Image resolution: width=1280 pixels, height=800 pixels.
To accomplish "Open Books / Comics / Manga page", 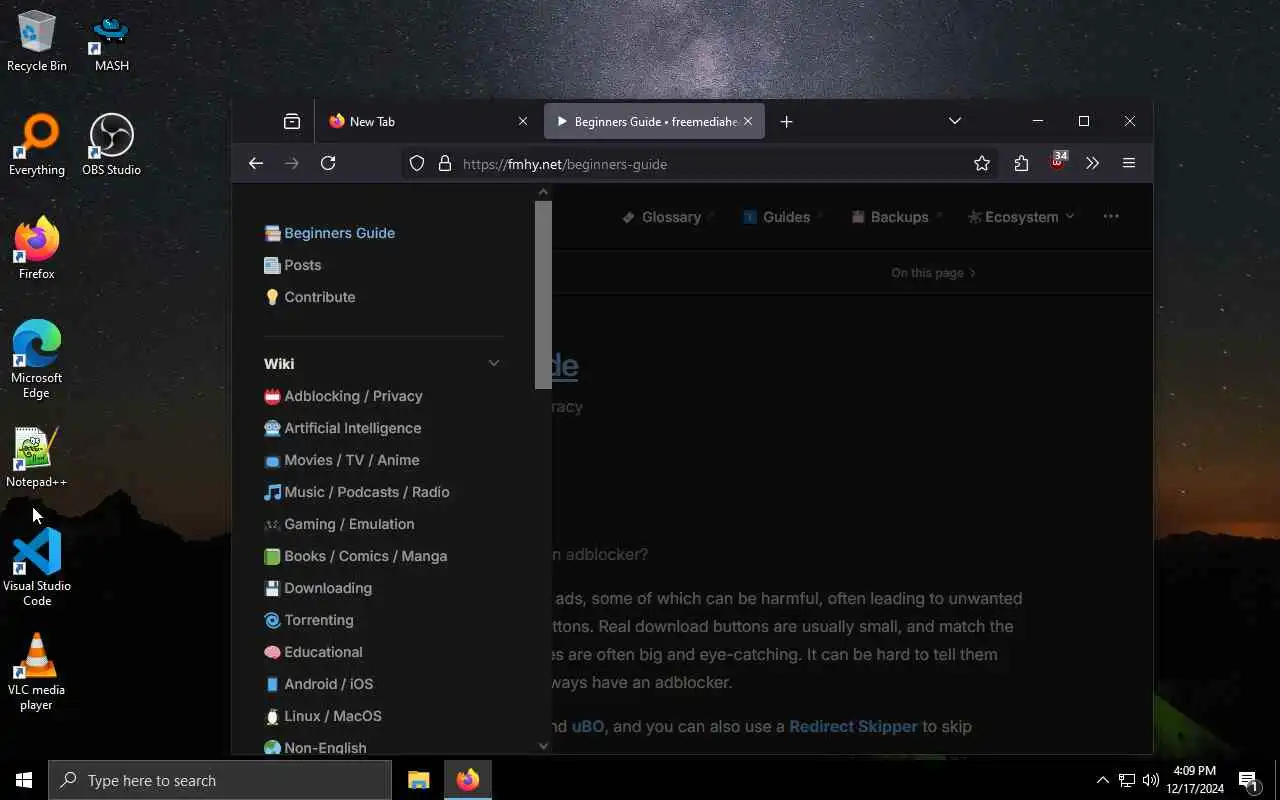I will [356, 556].
